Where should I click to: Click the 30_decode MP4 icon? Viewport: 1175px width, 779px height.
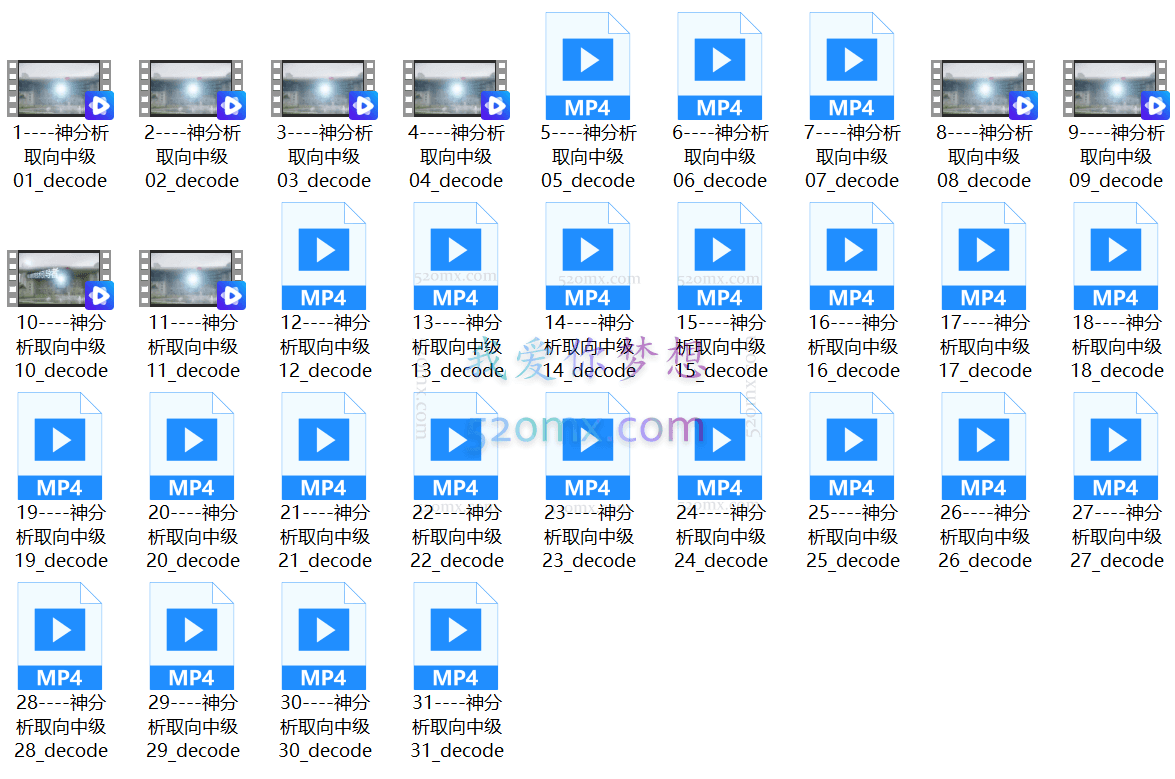pos(324,636)
